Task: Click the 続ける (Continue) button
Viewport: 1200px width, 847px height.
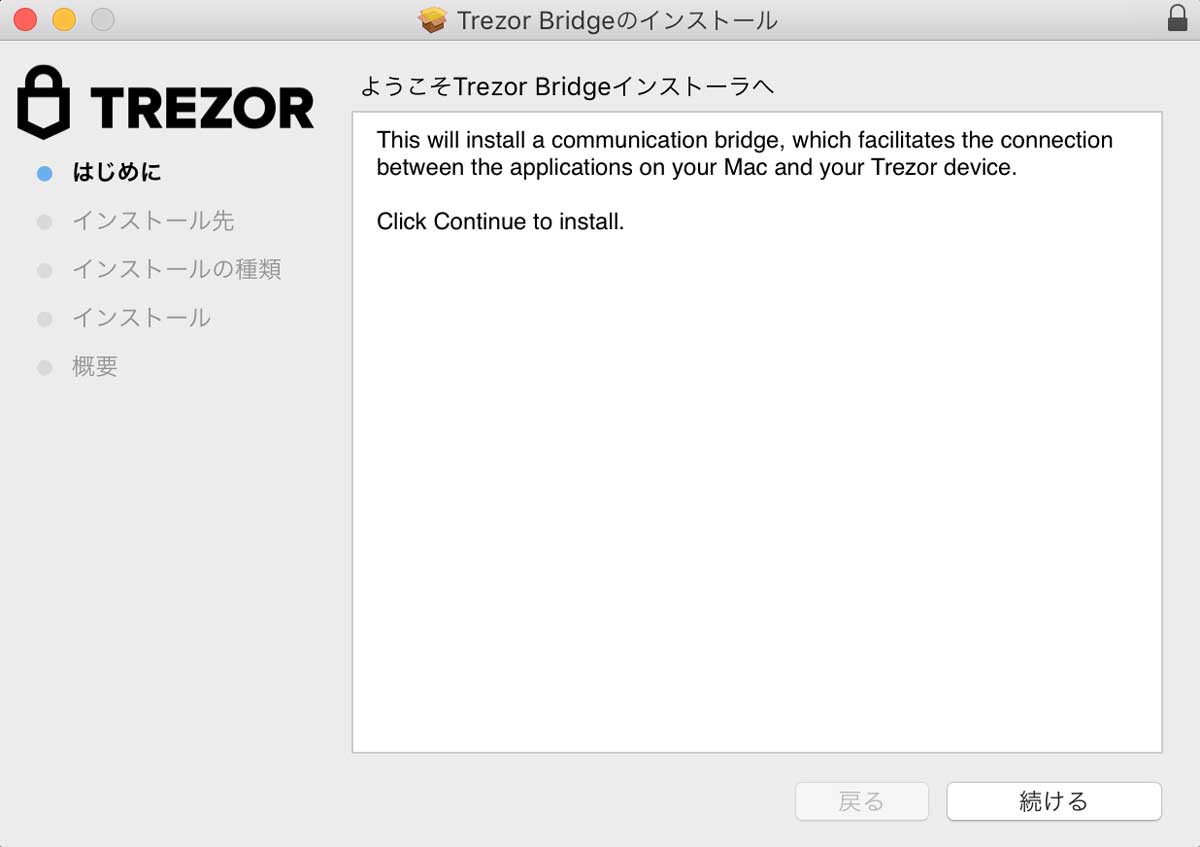Action: [1054, 801]
